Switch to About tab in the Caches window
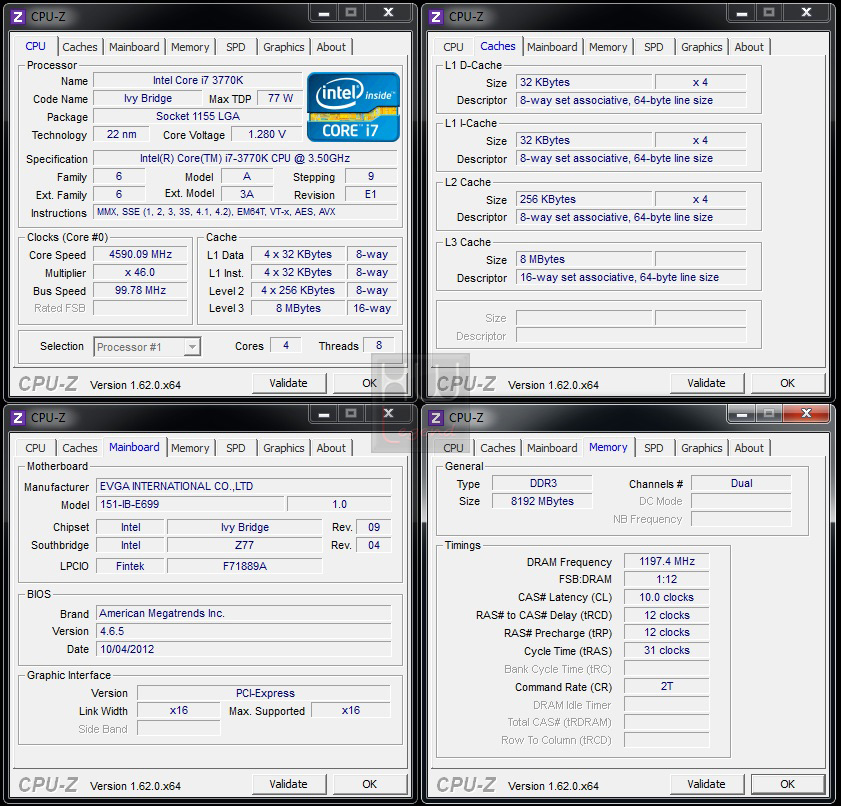 (x=749, y=47)
